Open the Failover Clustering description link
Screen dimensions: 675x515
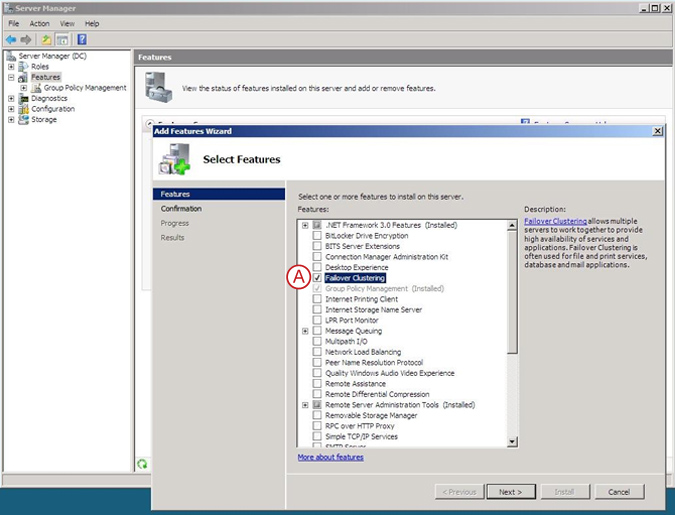coord(555,221)
